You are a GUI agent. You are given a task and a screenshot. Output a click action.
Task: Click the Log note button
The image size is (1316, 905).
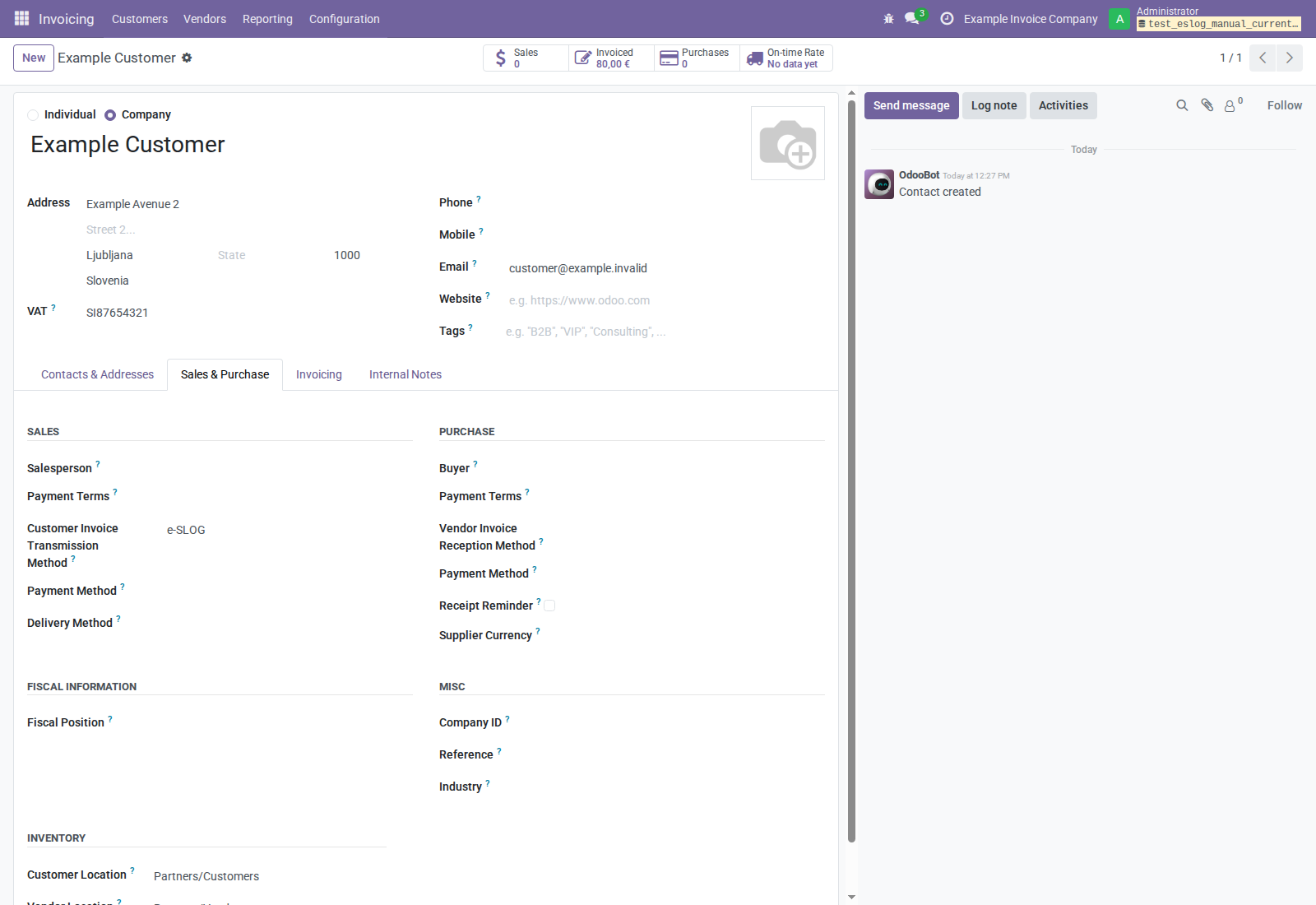[994, 105]
